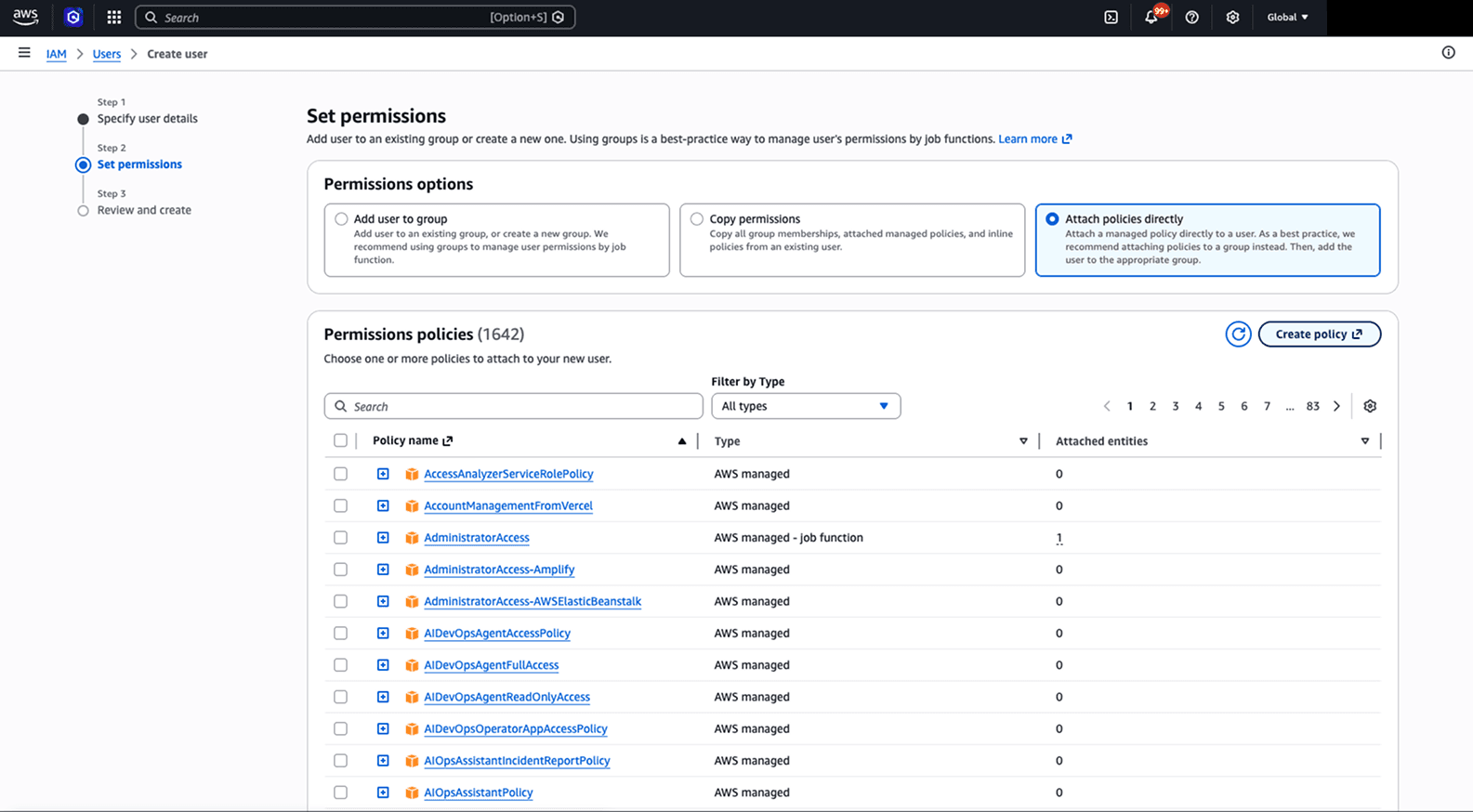Toggle the hamburger side navigation icon

click(24, 53)
